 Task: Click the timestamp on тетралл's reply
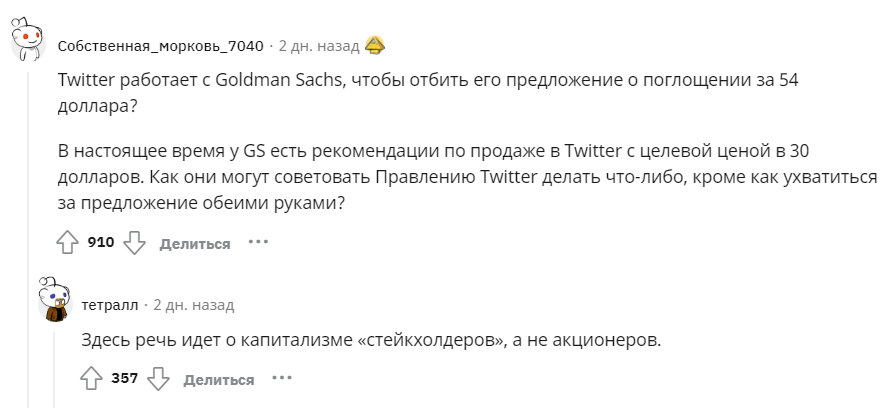click(193, 304)
